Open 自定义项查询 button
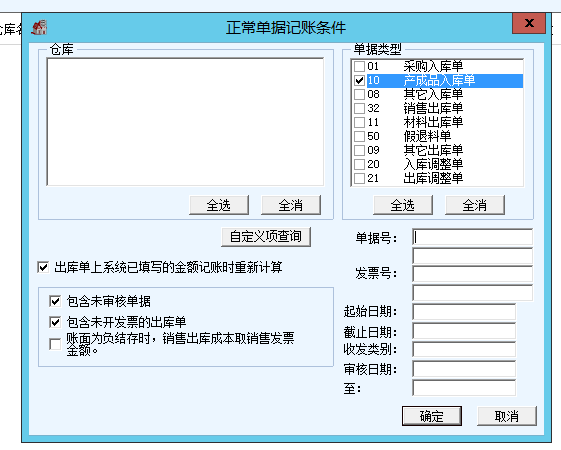The height and width of the screenshot is (450, 561). coord(266,236)
